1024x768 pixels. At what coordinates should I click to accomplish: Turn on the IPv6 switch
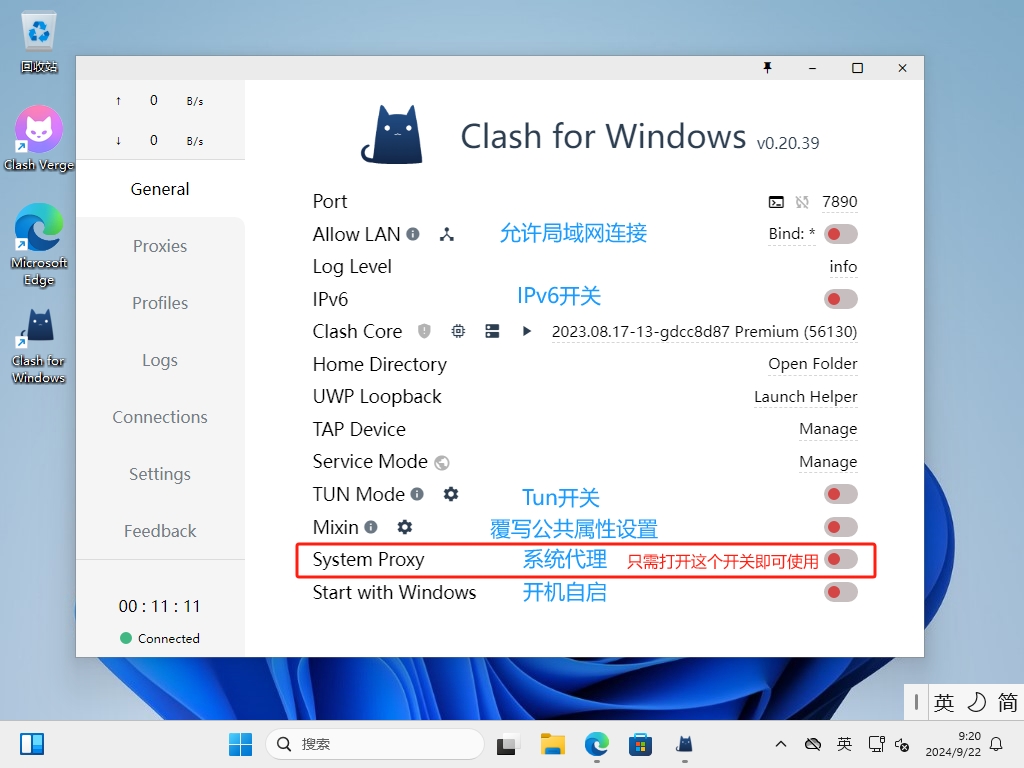pyautogui.click(x=840, y=298)
